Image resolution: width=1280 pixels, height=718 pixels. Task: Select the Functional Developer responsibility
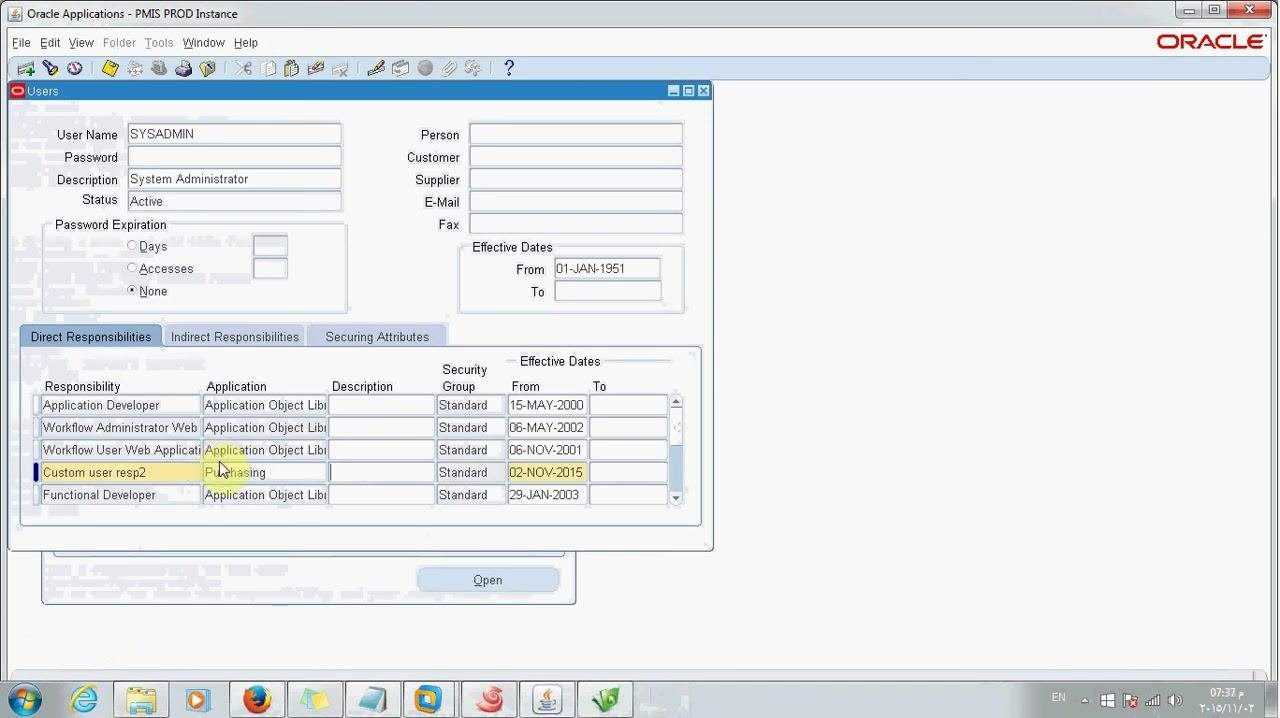pyautogui.click(x=120, y=495)
